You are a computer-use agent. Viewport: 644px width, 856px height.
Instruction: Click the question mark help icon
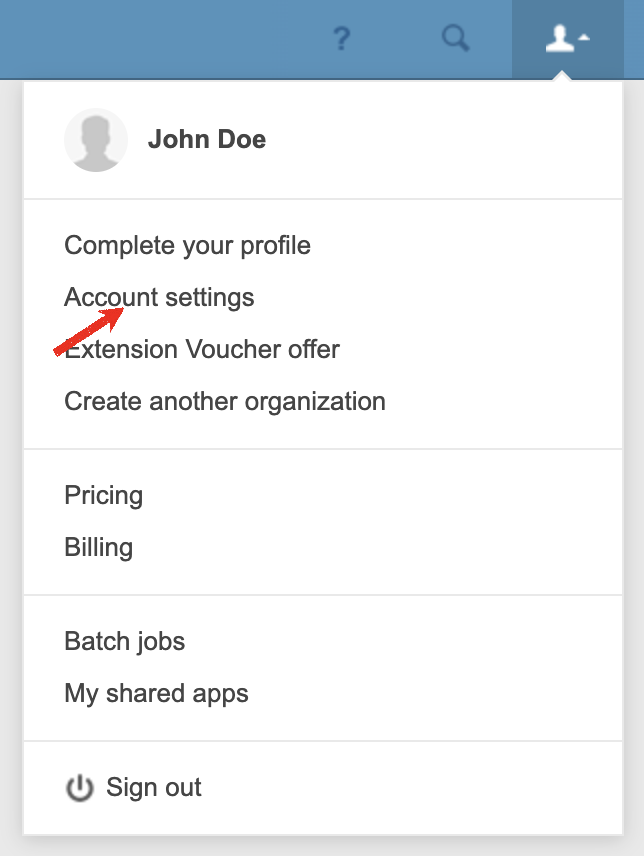[x=342, y=40]
